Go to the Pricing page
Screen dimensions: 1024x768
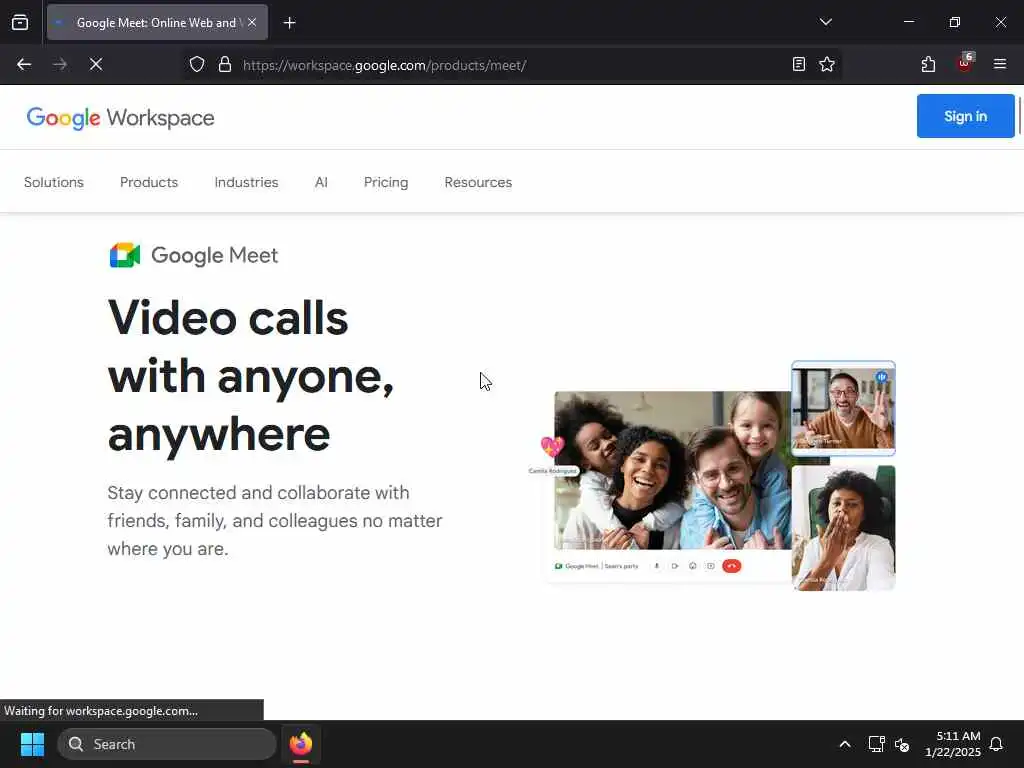[386, 182]
